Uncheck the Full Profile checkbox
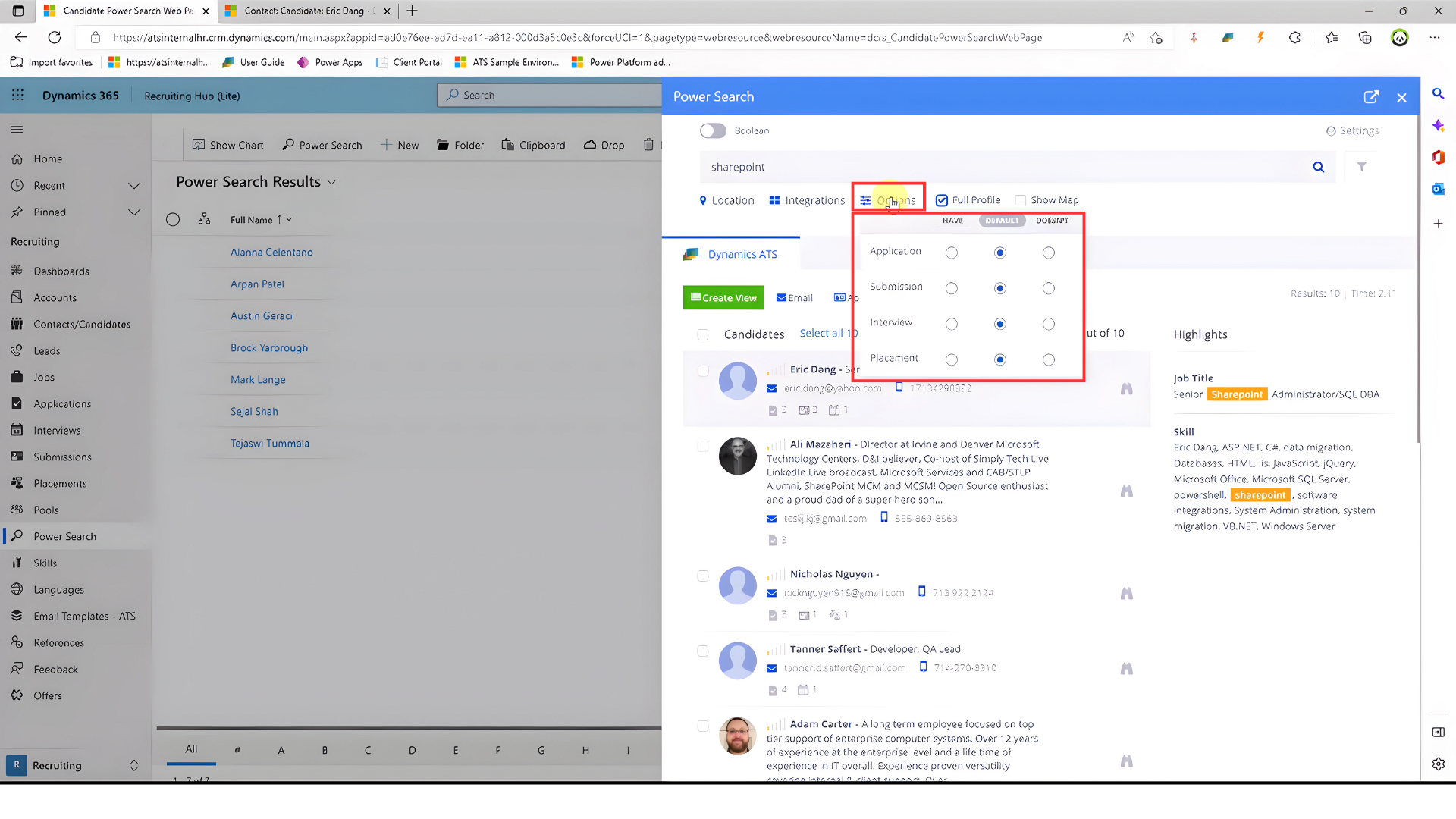 coord(942,200)
